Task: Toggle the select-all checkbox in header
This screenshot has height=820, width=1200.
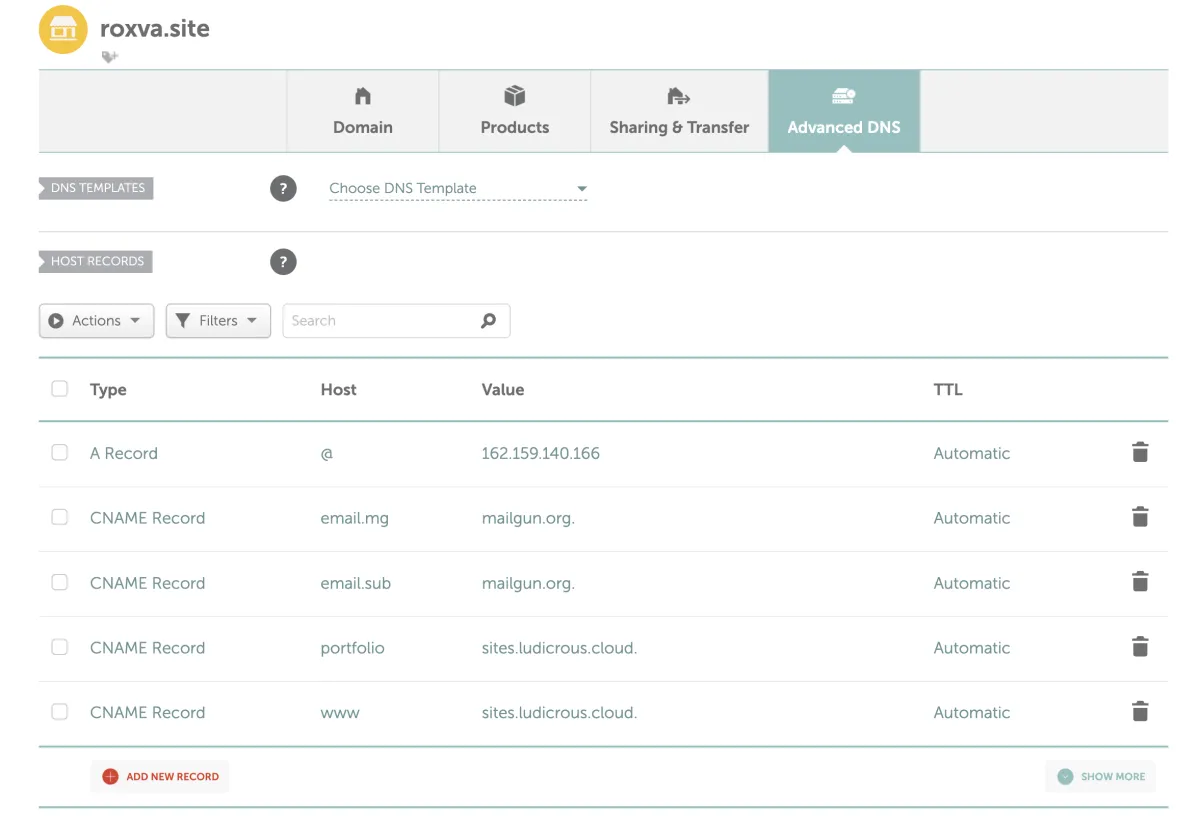Action: (x=60, y=389)
